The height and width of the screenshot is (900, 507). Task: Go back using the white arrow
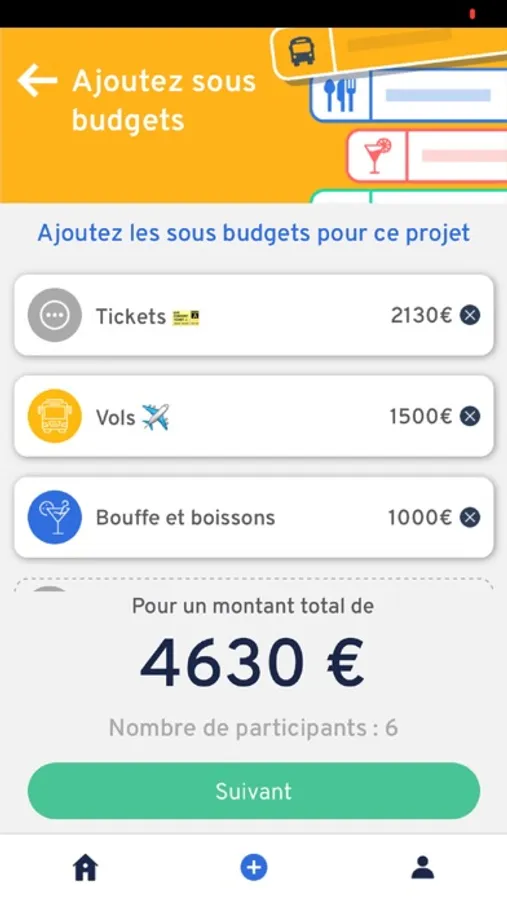point(37,80)
